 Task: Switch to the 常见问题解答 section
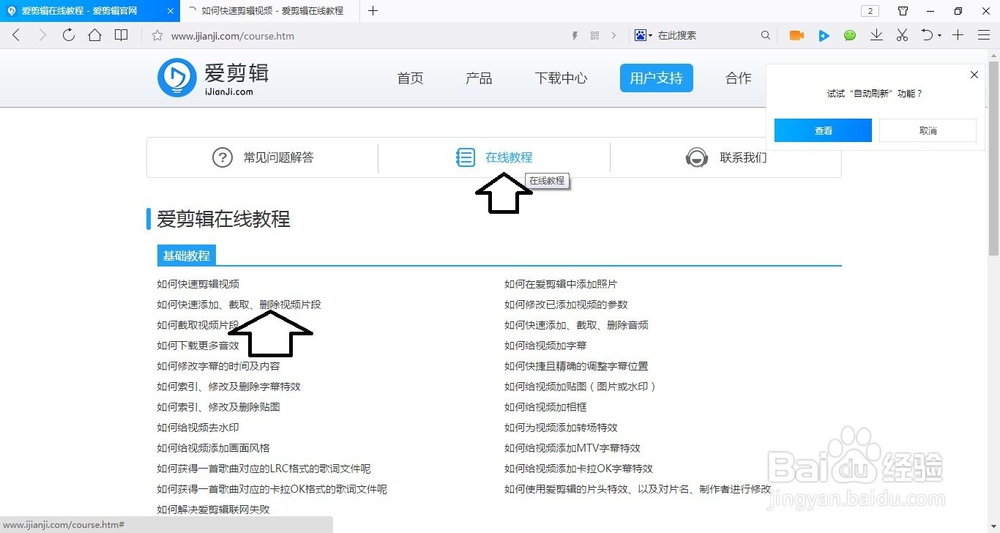coord(262,157)
